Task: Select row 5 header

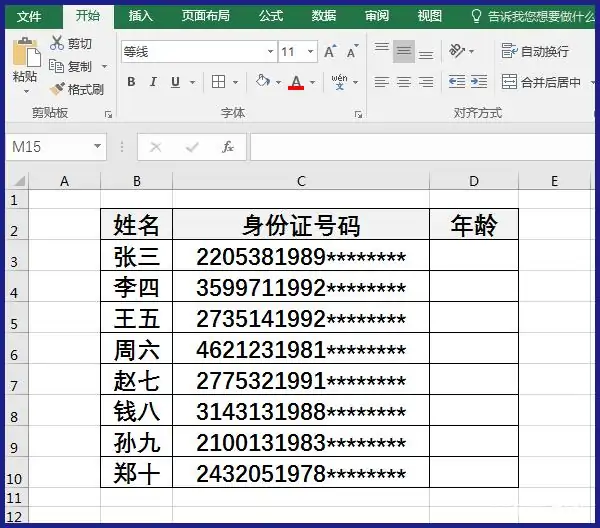Action: 15,318
